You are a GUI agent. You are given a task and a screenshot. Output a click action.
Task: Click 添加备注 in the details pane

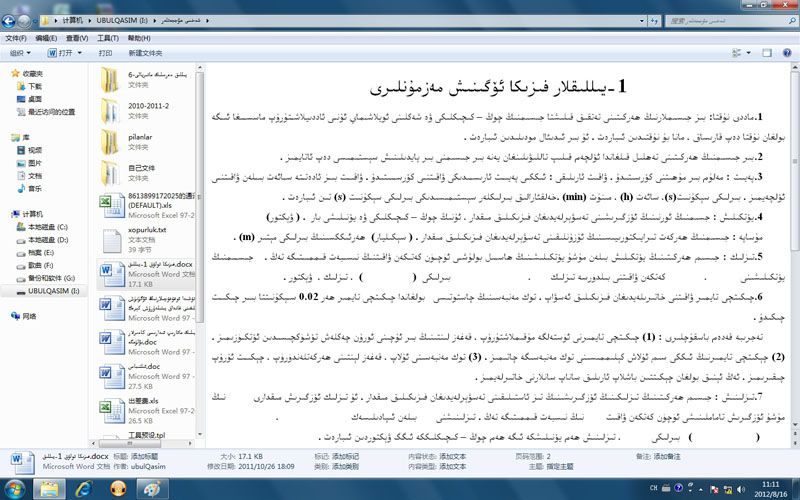click(667, 456)
